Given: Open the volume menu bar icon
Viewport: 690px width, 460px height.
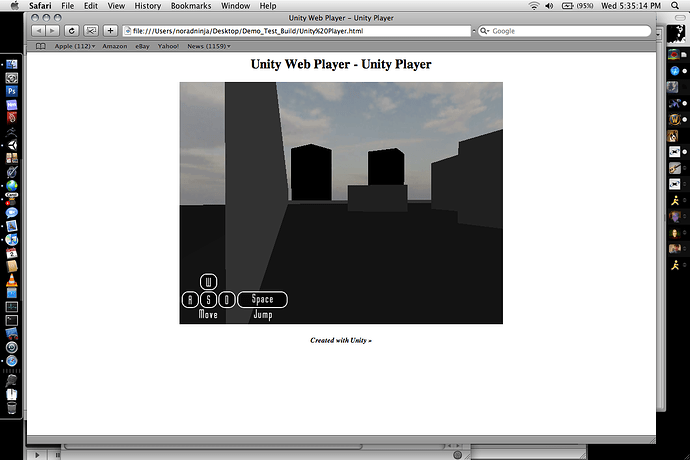Looking at the screenshot, I should coord(549,6).
